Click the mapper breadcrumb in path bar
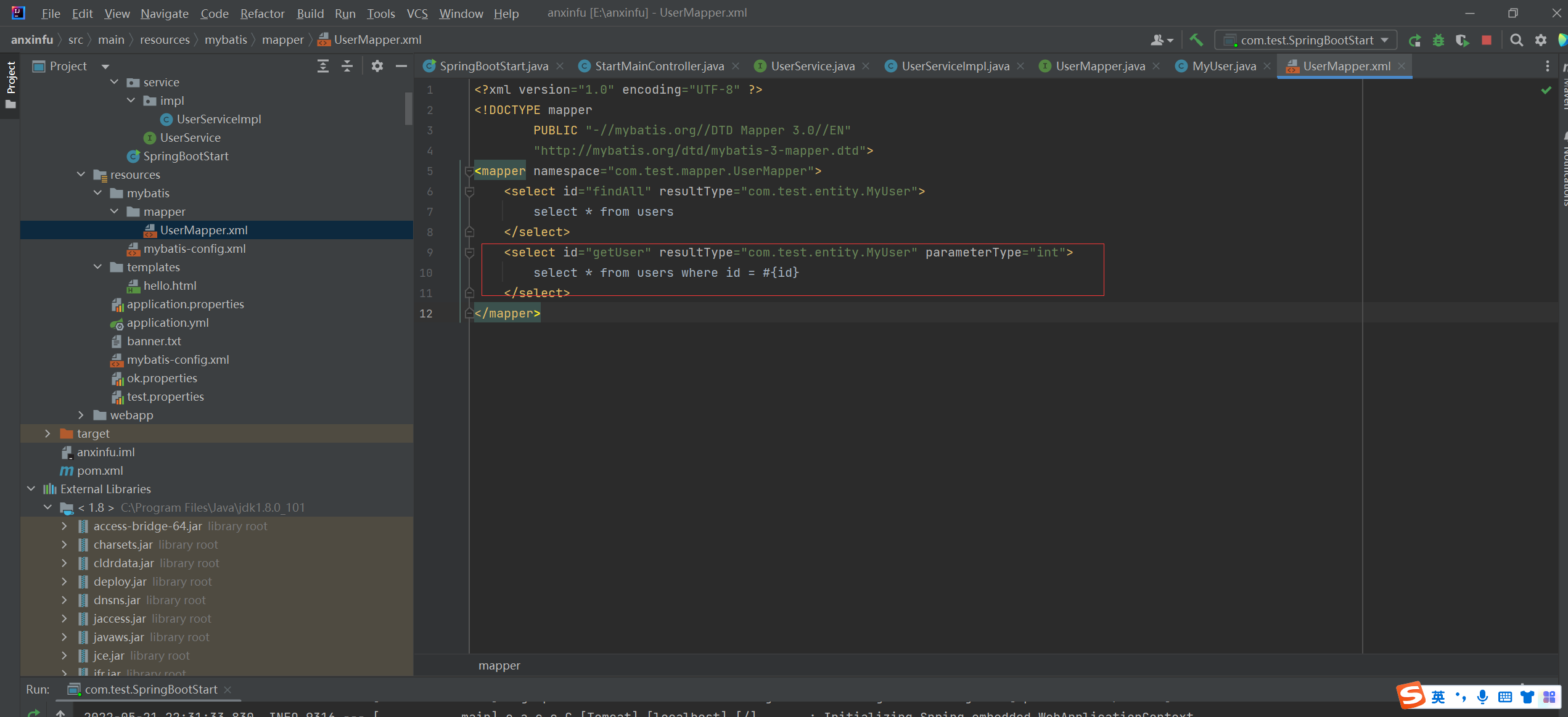This screenshot has height=717, width=1568. pyautogui.click(x=282, y=40)
